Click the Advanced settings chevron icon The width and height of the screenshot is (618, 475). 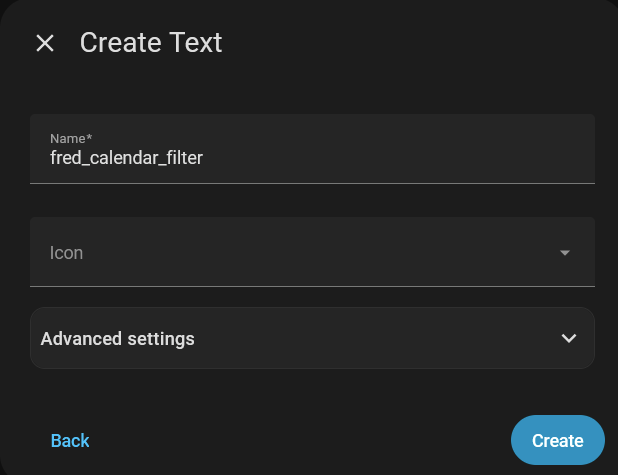pyautogui.click(x=569, y=338)
